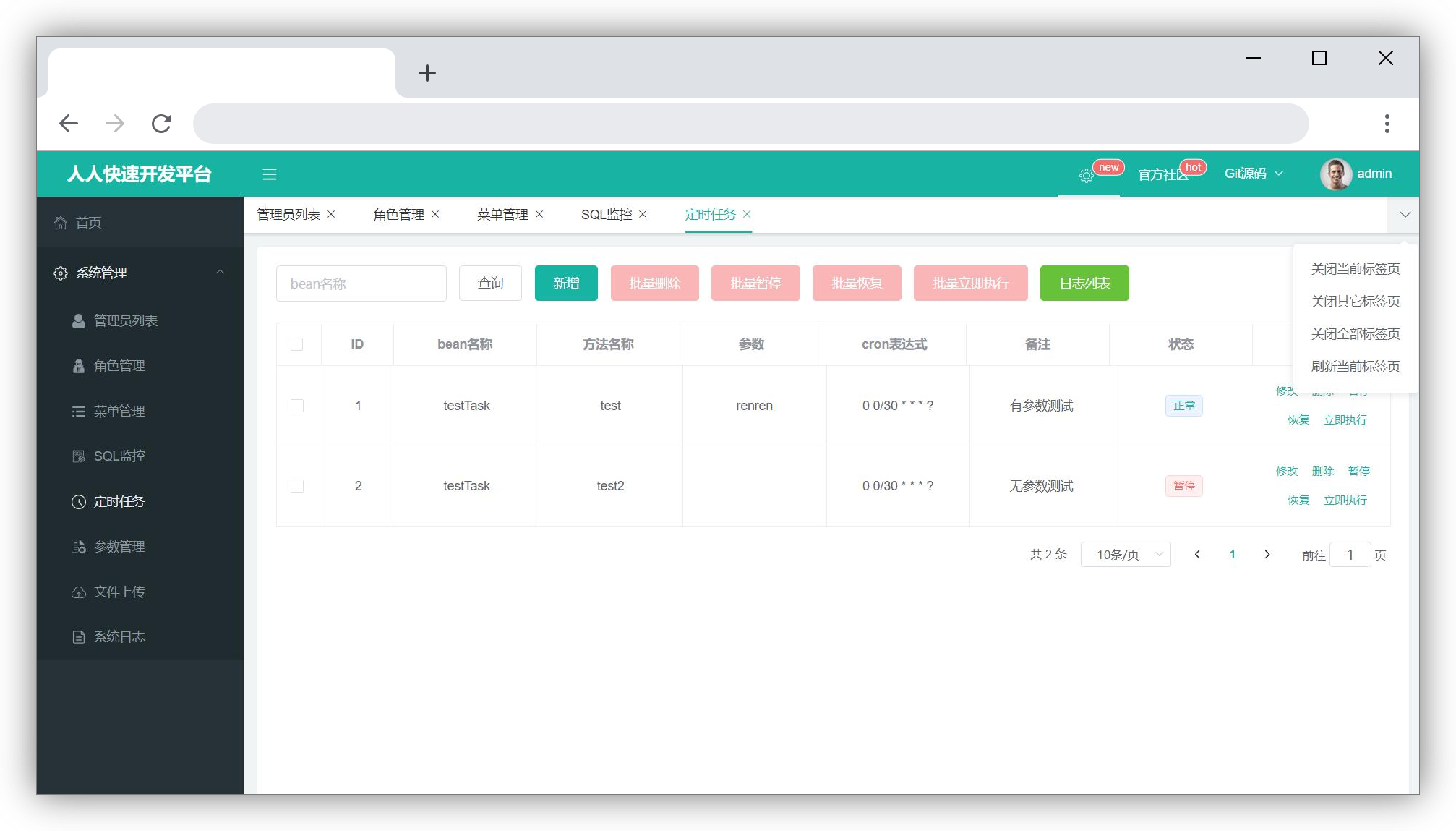Click the admin avatar picture
The height and width of the screenshot is (831, 1456).
coord(1335,174)
